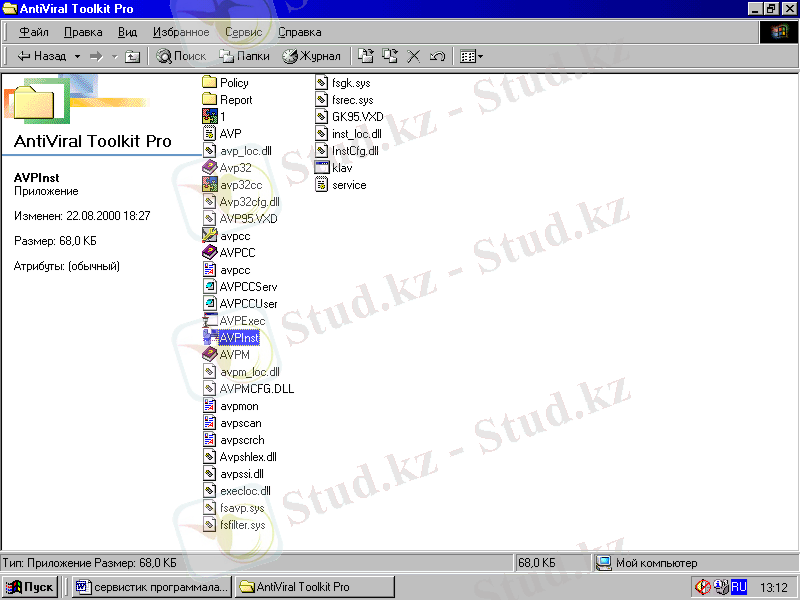This screenshot has width=800, height=600.
Task: Expand the Назад history dropdown arrow
Action: pos(77,56)
